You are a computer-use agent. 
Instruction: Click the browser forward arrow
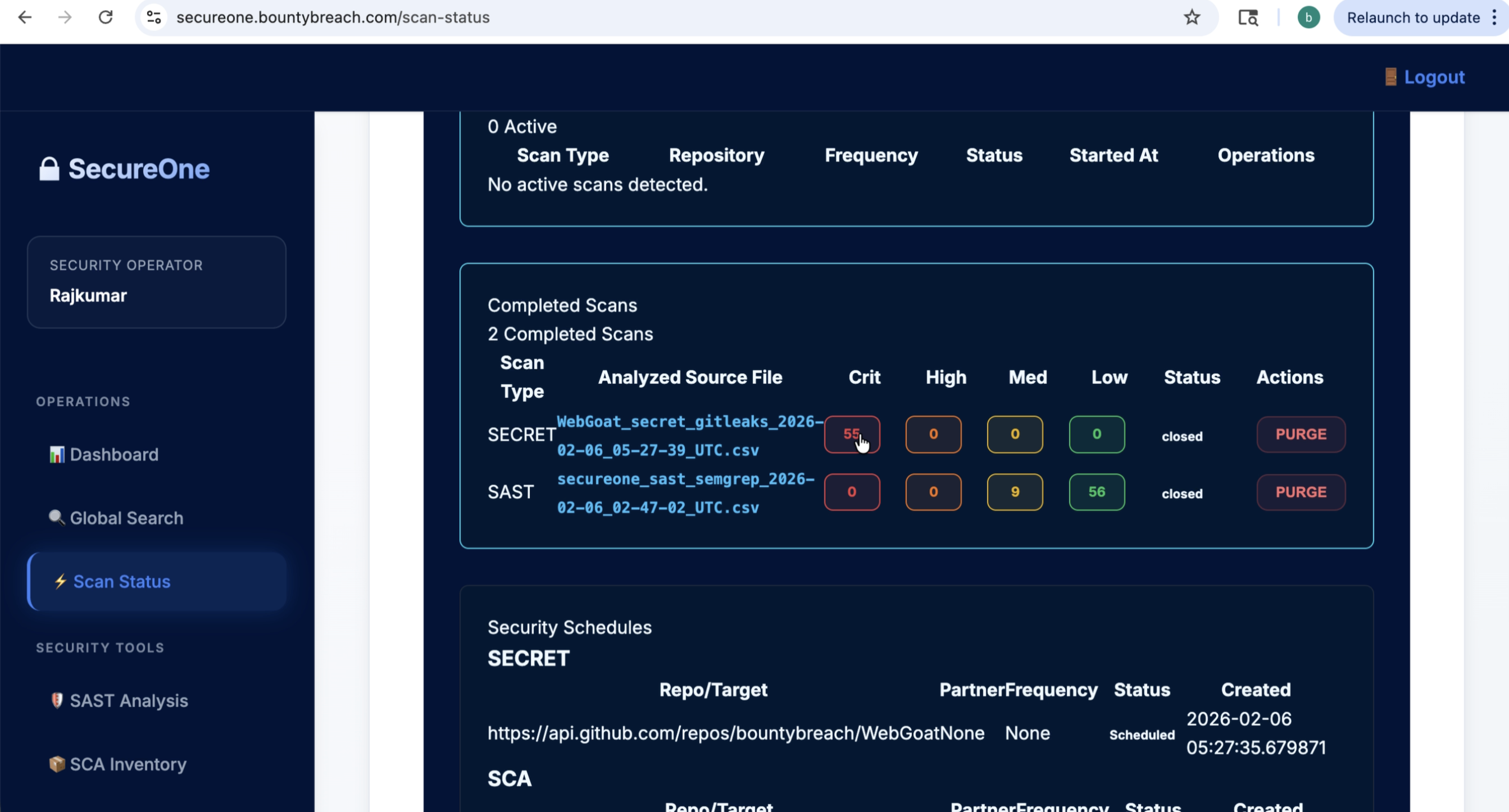[65, 17]
